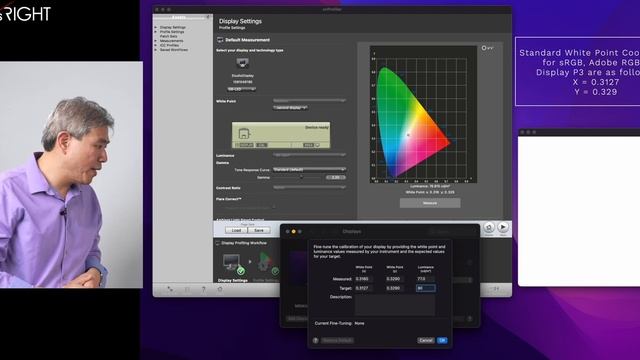The image size is (640, 360).
Task: Expand Display Settings in the Assets tree
Action: pyautogui.click(x=156, y=27)
